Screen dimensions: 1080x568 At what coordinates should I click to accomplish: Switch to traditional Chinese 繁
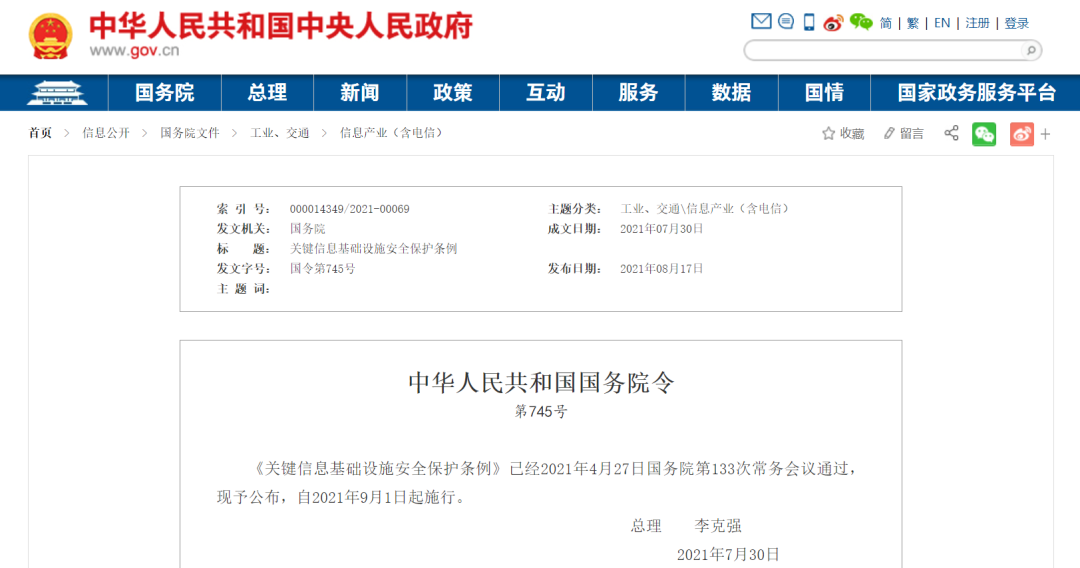pos(913,23)
